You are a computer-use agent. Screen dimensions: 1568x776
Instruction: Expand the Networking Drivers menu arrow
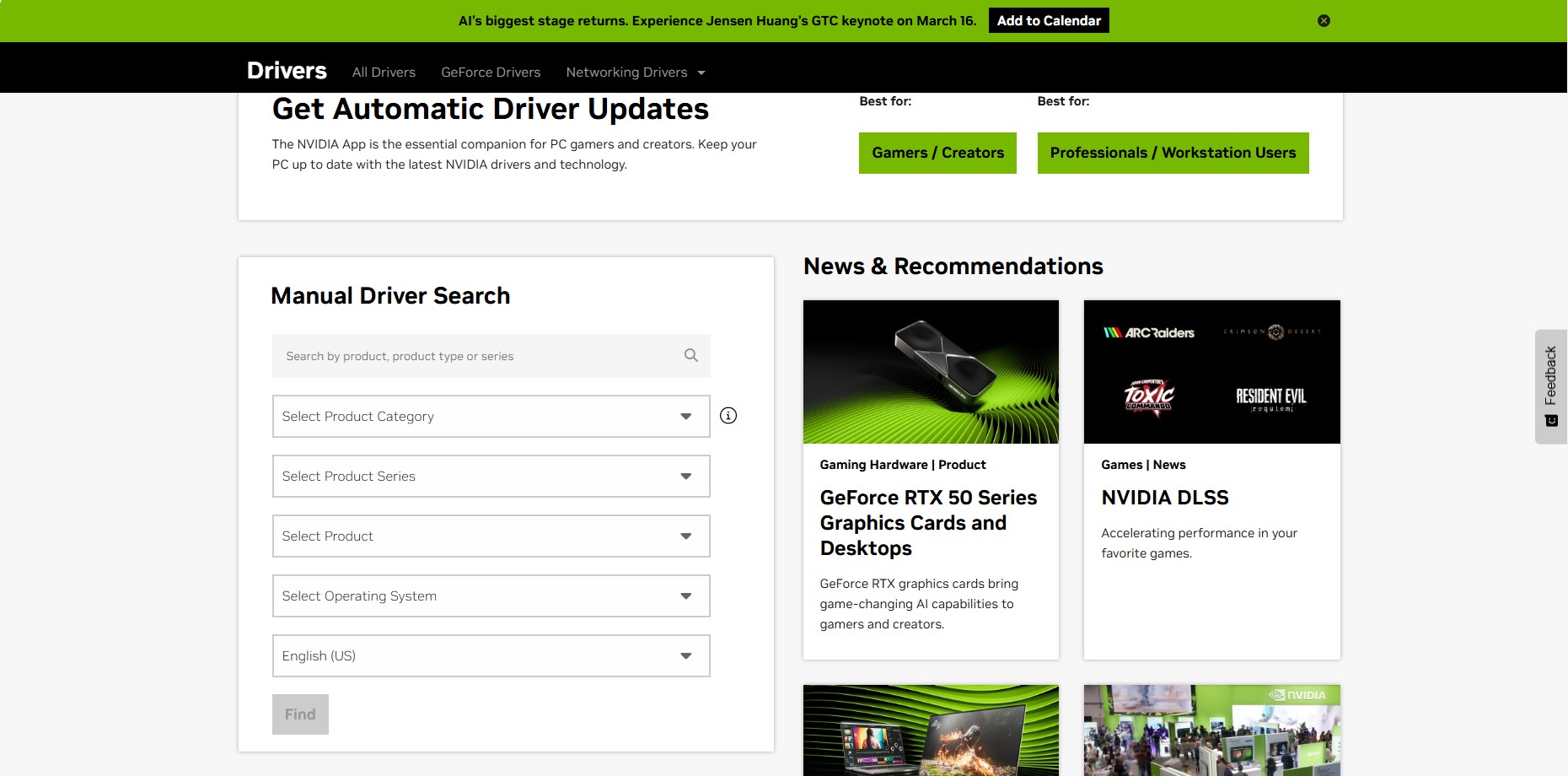pyautogui.click(x=701, y=73)
